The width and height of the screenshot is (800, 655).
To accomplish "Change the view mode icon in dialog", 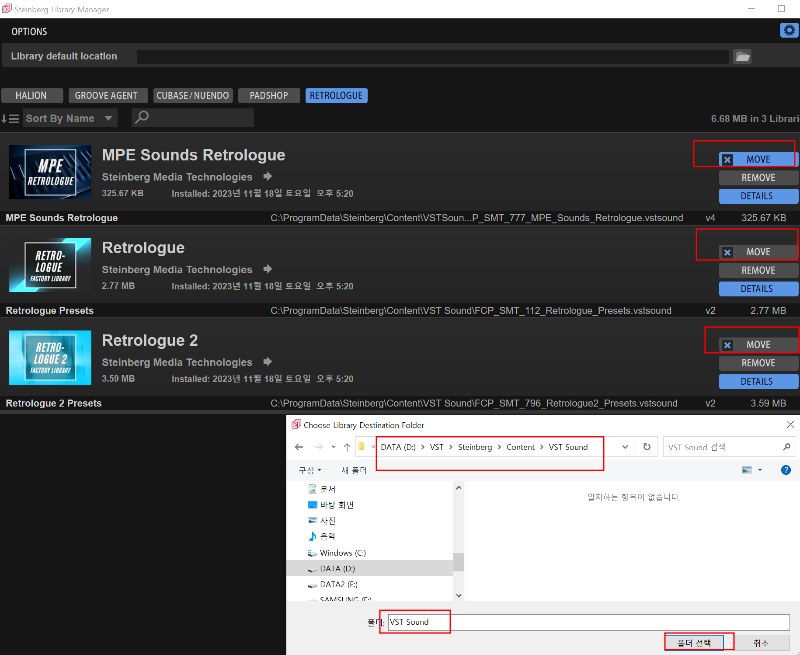I will tap(746, 470).
